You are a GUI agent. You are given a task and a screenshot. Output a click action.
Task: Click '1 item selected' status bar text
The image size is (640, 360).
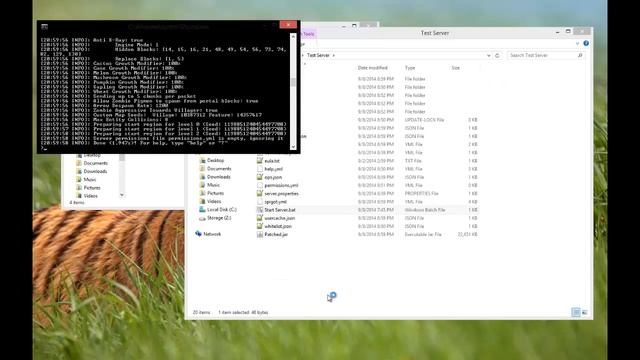[233, 312]
